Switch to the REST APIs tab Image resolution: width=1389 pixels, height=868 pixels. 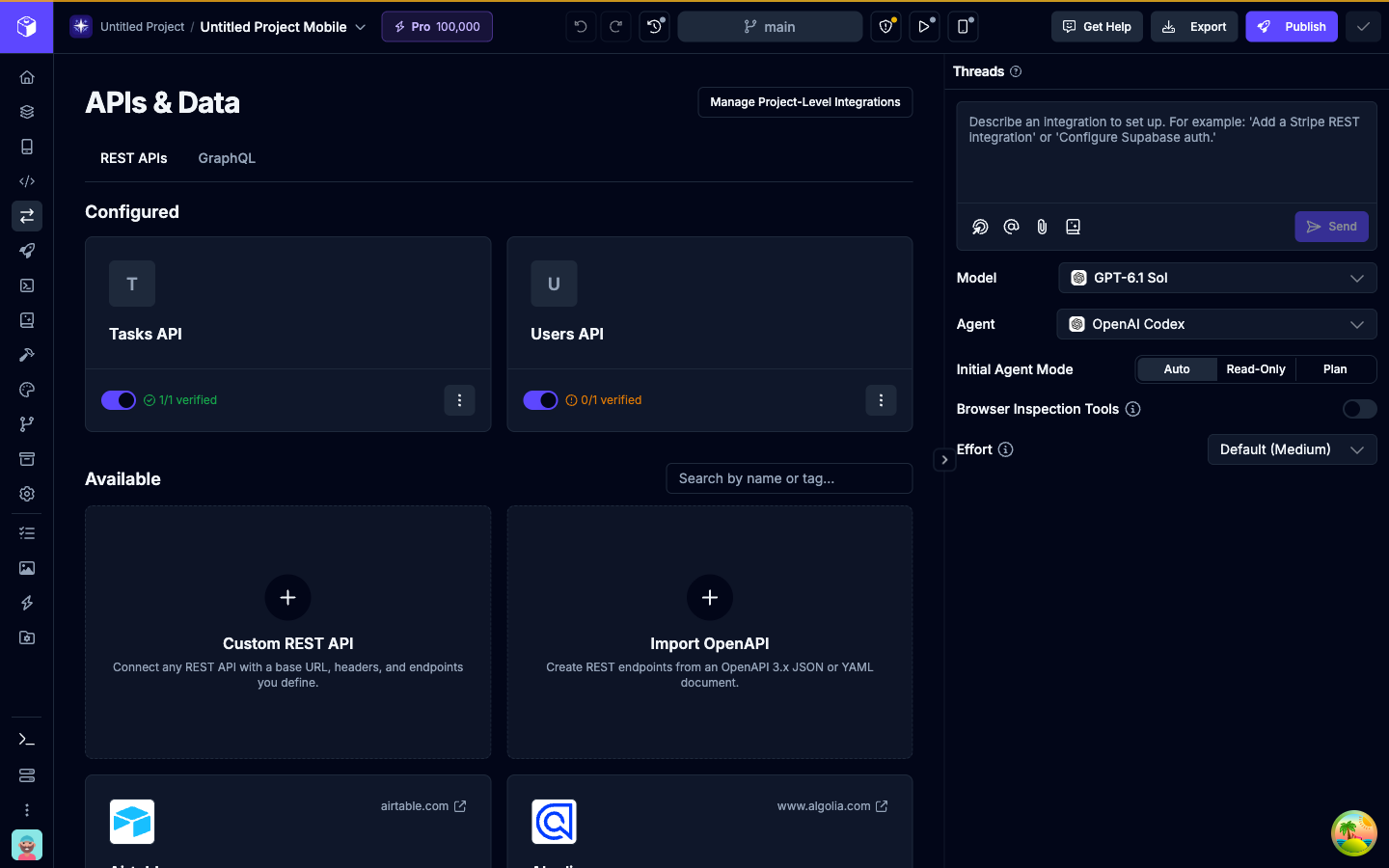pyautogui.click(x=134, y=158)
